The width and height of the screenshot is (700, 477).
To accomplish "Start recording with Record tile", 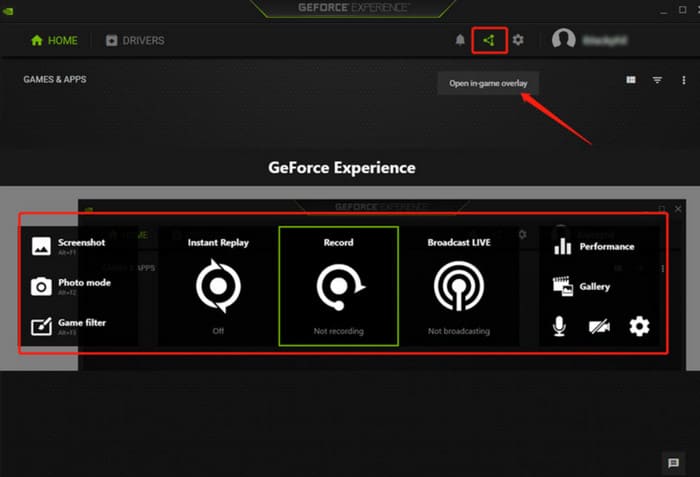I will coord(338,287).
